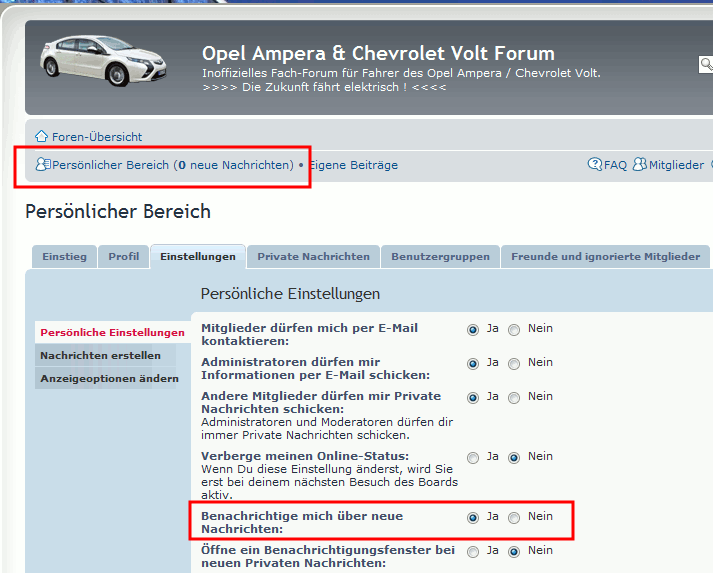The height and width of the screenshot is (573, 713).
Task: Click the Mitglieder people icon
Action: coord(640,164)
